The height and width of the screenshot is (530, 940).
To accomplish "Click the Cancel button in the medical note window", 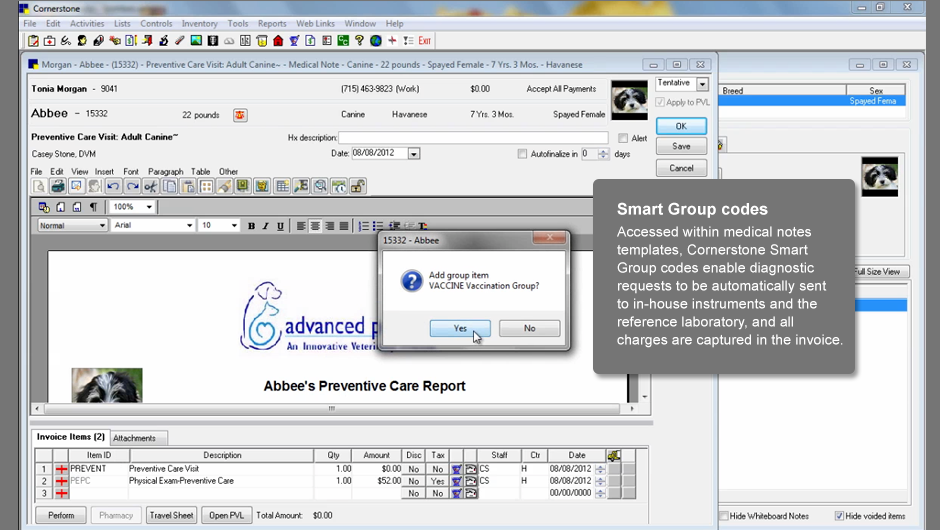I will pyautogui.click(x=681, y=168).
